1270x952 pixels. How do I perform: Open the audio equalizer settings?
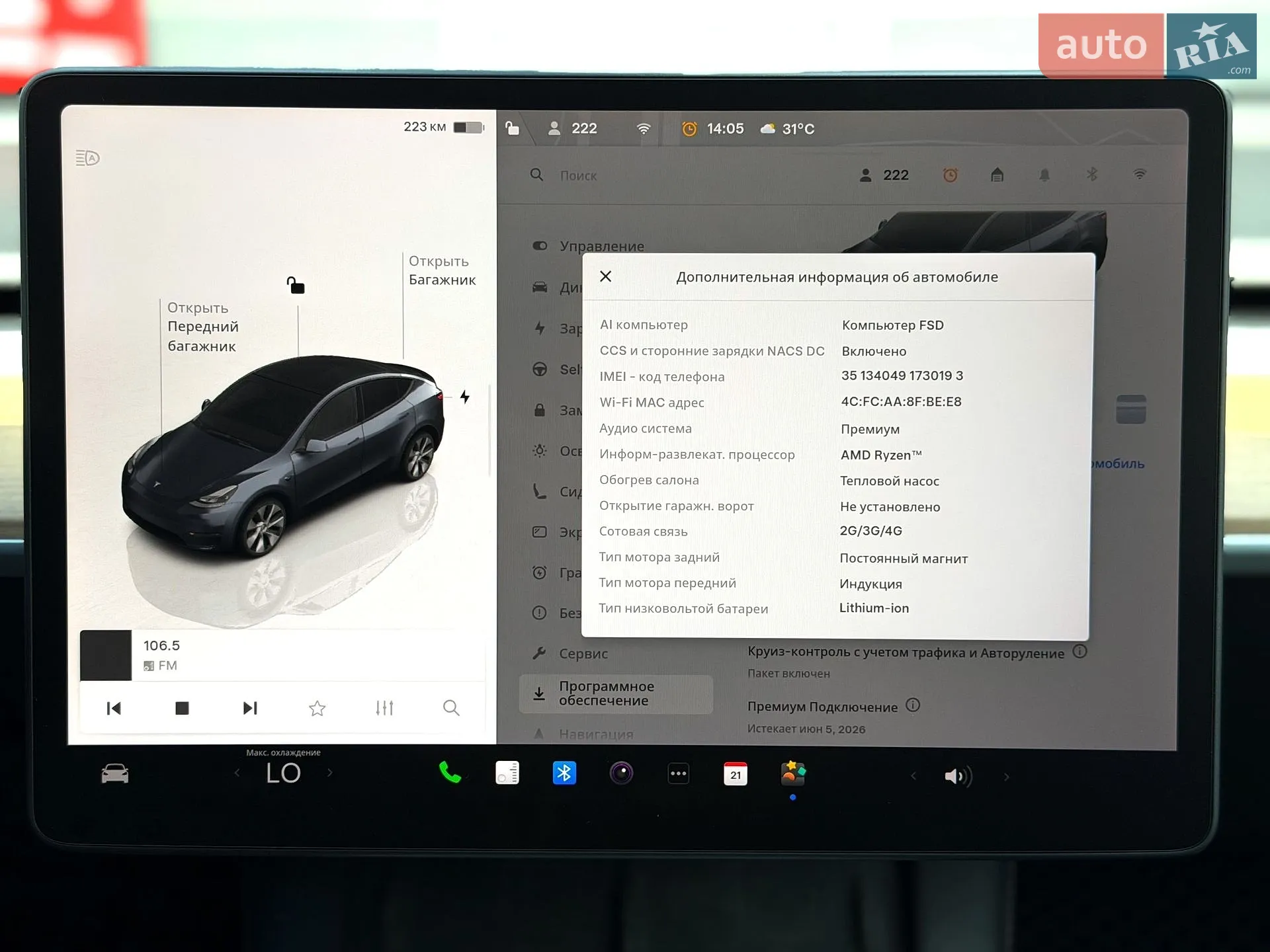[384, 708]
